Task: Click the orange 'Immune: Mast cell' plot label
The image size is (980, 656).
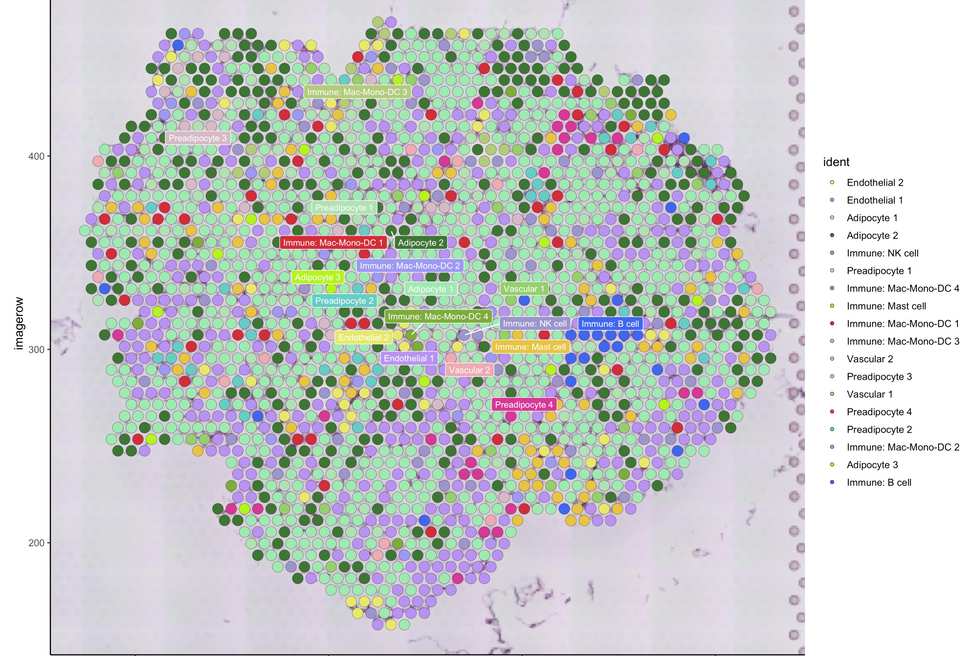Action: [x=530, y=347]
